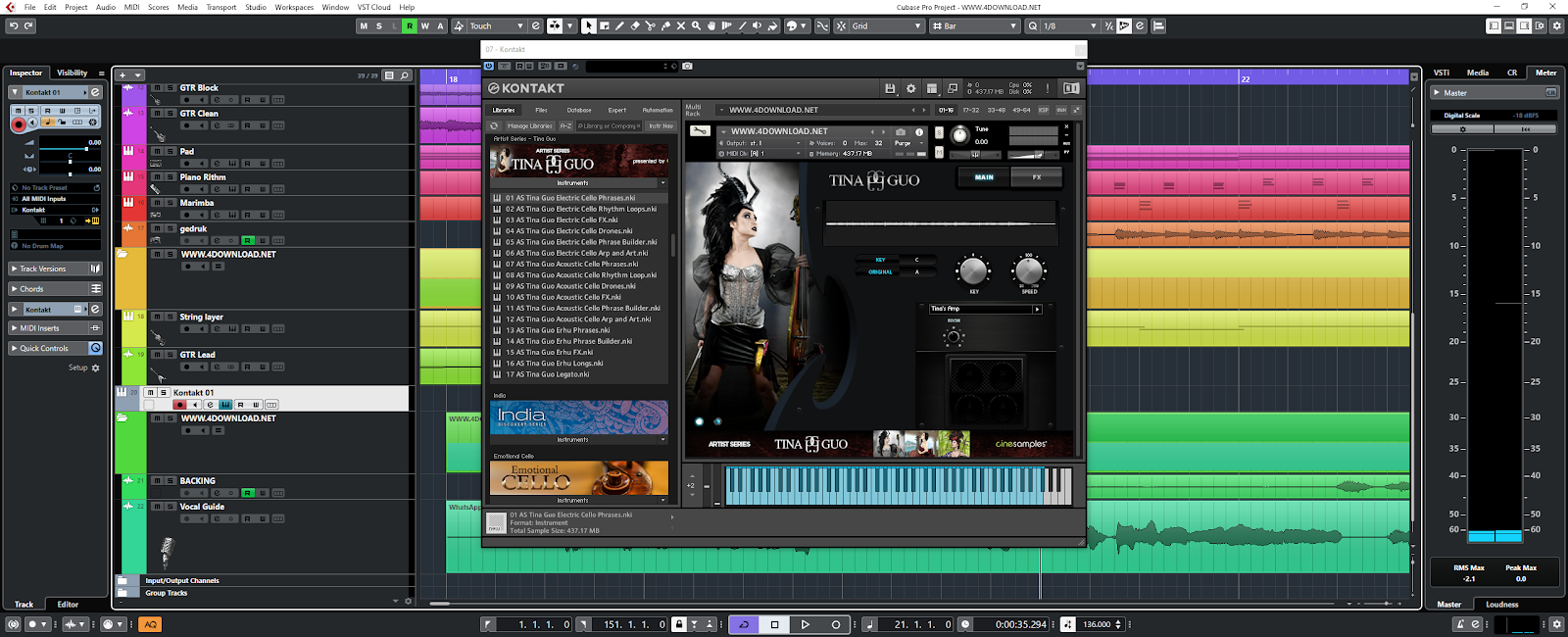Disable the green Read automation button
The image size is (1568, 637).
point(409,26)
